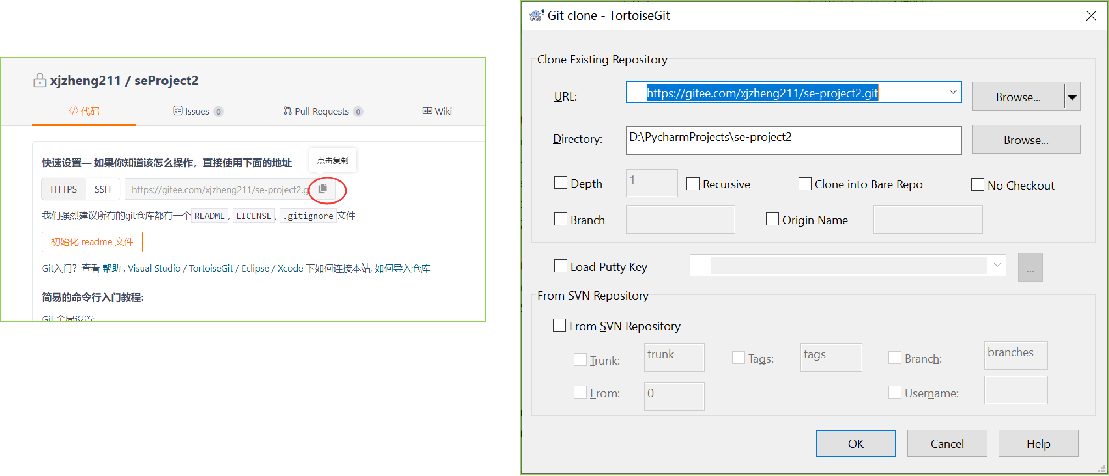Click the copy-URL icon on the Gitee page
The image size is (1109, 476).
tap(323, 189)
